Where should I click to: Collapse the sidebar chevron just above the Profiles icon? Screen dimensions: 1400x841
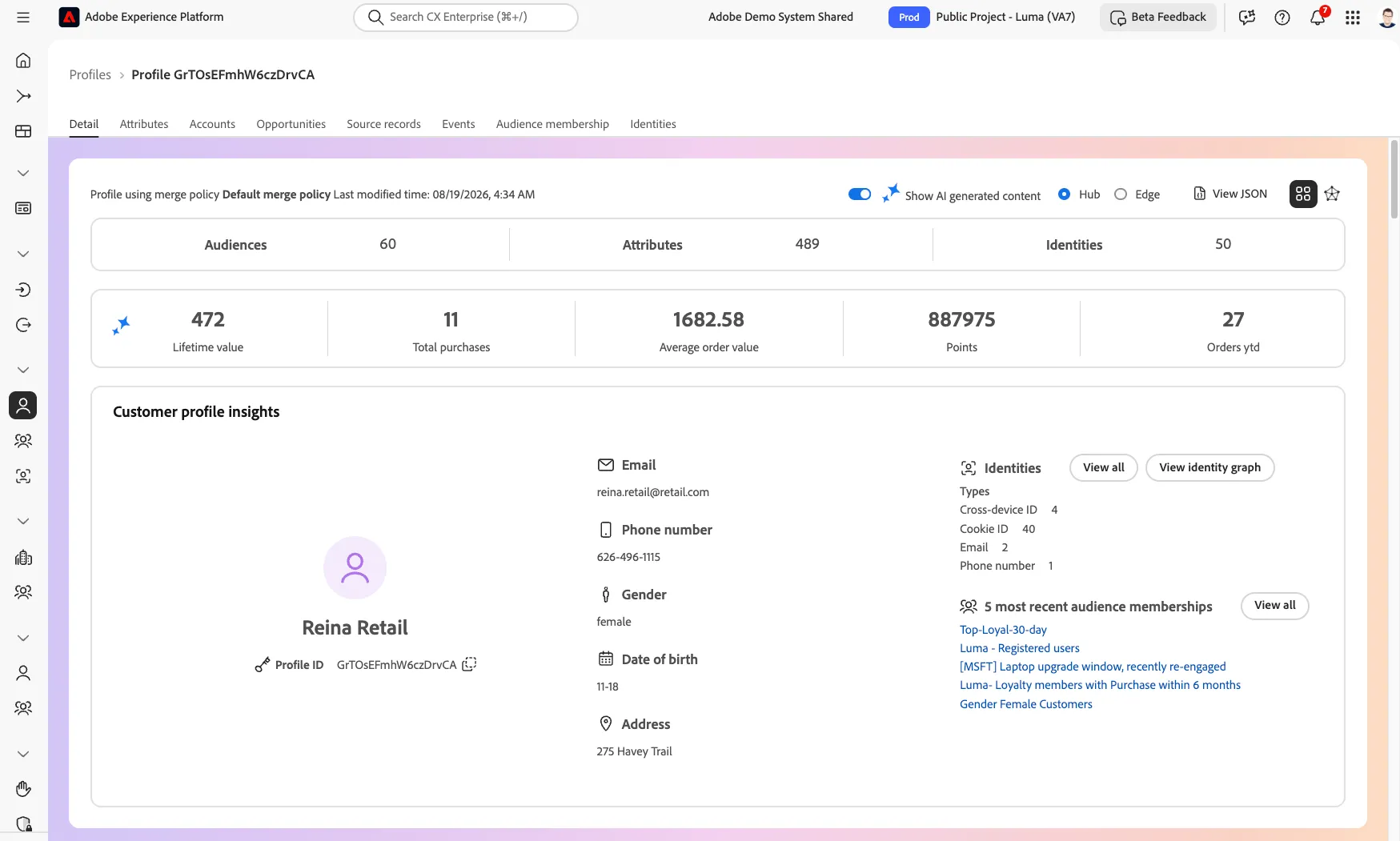[23, 370]
